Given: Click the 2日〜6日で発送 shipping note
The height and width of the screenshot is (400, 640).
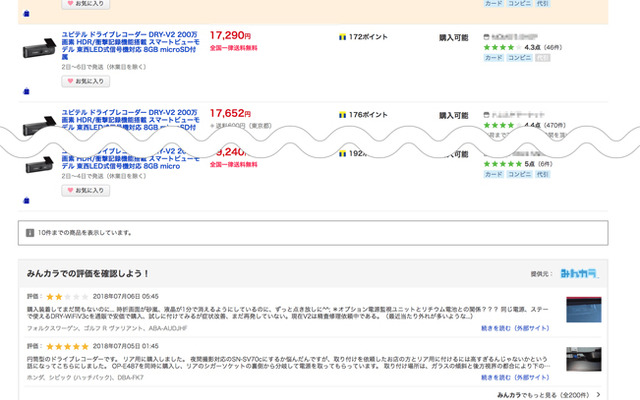Looking at the screenshot, I should (104, 67).
